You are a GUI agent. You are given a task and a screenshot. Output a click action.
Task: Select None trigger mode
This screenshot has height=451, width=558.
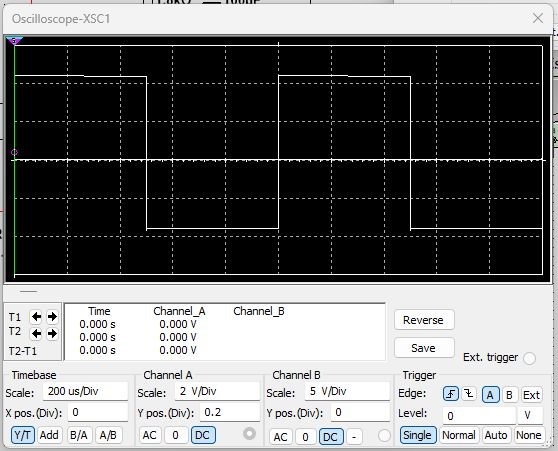tap(529, 435)
